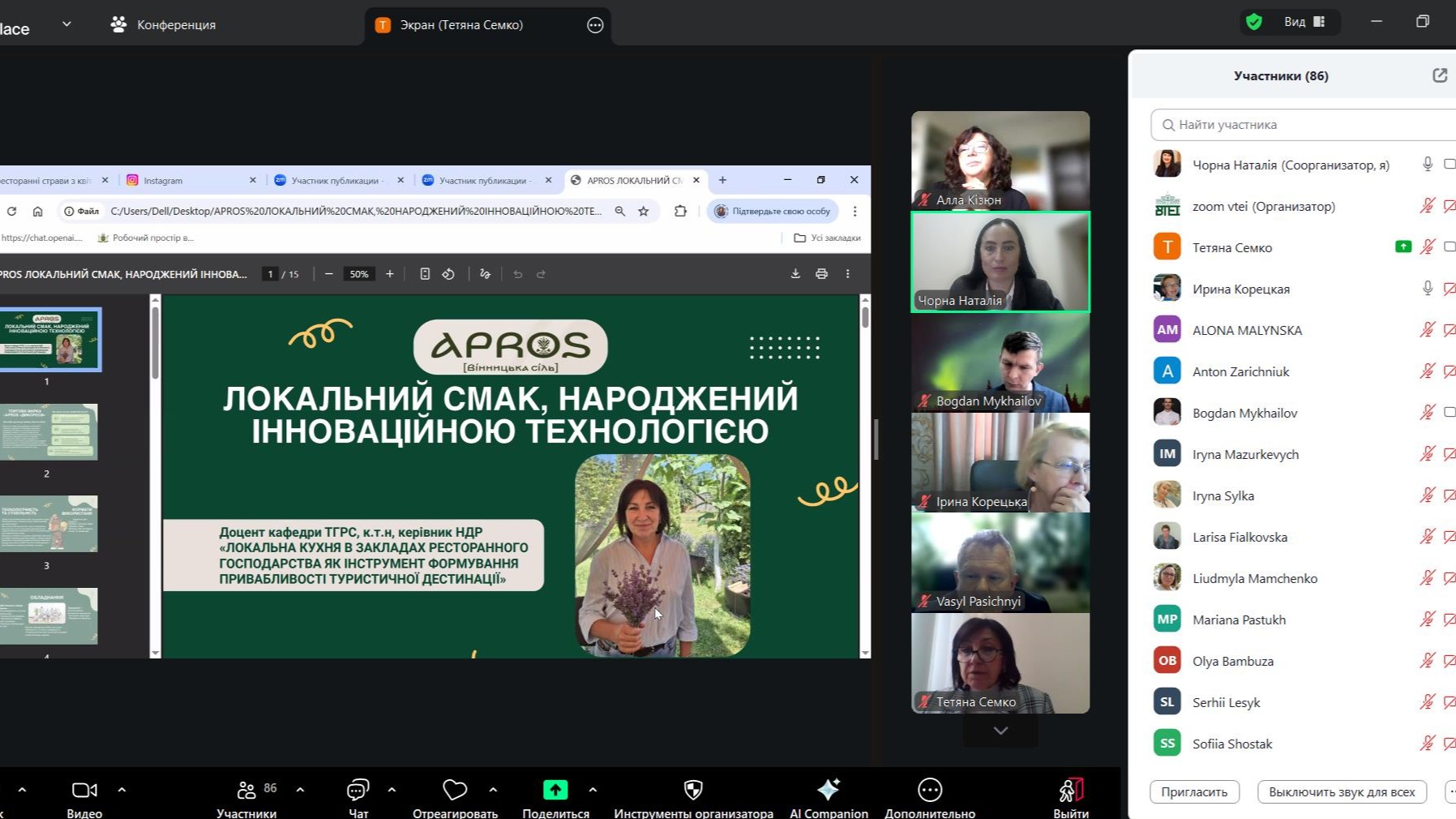Viewport: 1456px width, 819px height.
Task: Click the shared screen width divider handle
Action: (876, 438)
